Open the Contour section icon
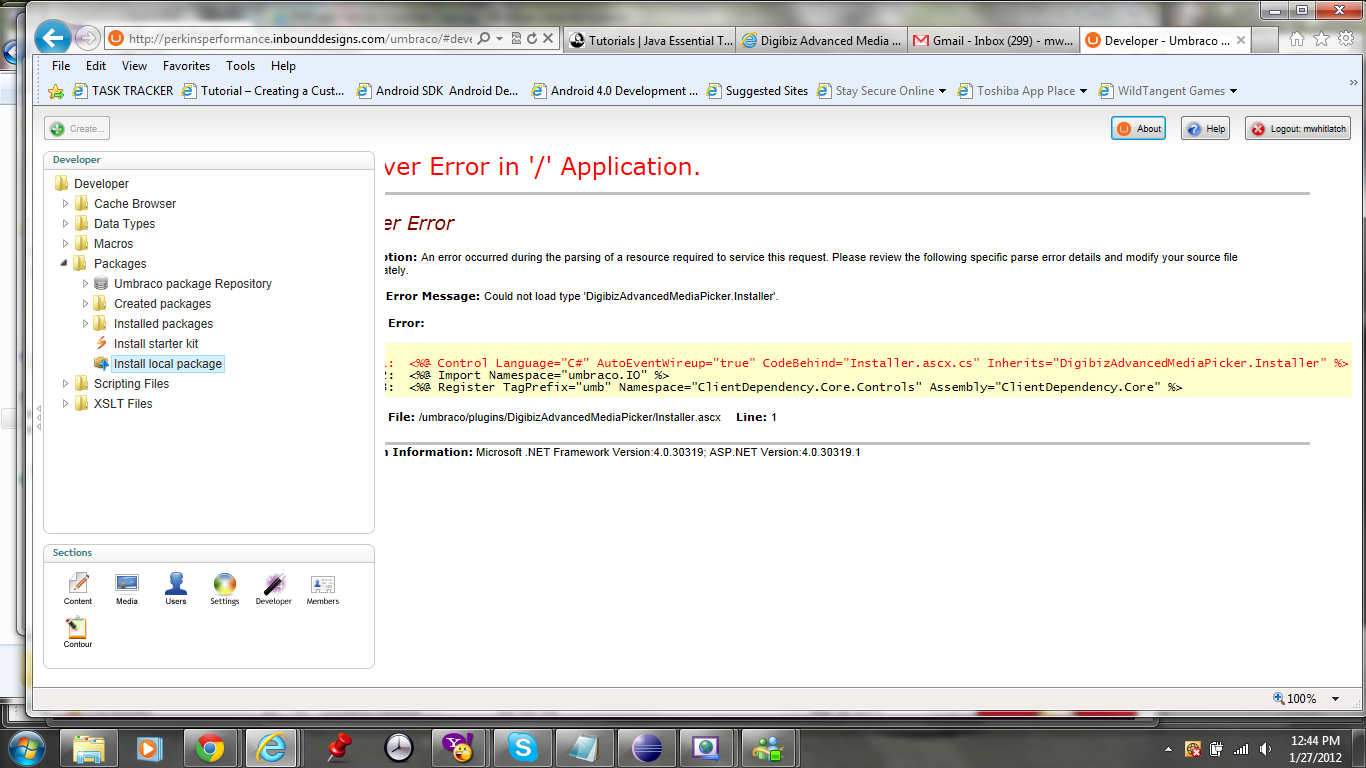This screenshot has height=768, width=1366. 78,632
